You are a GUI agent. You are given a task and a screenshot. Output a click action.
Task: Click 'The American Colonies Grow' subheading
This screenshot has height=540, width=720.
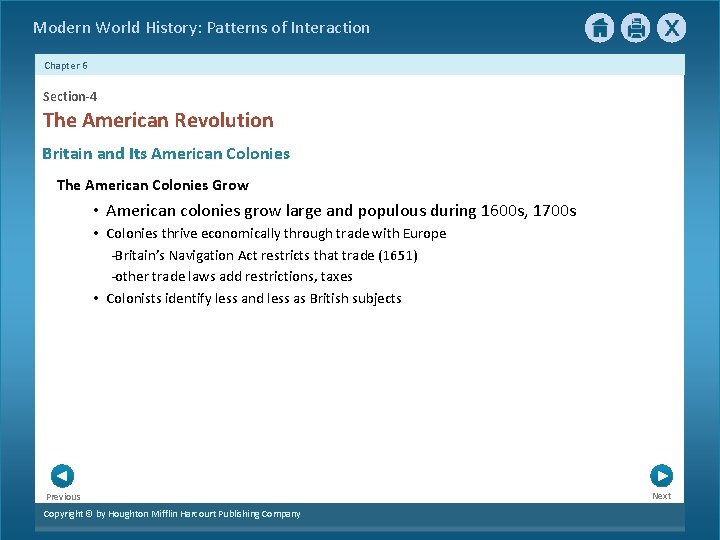point(153,185)
